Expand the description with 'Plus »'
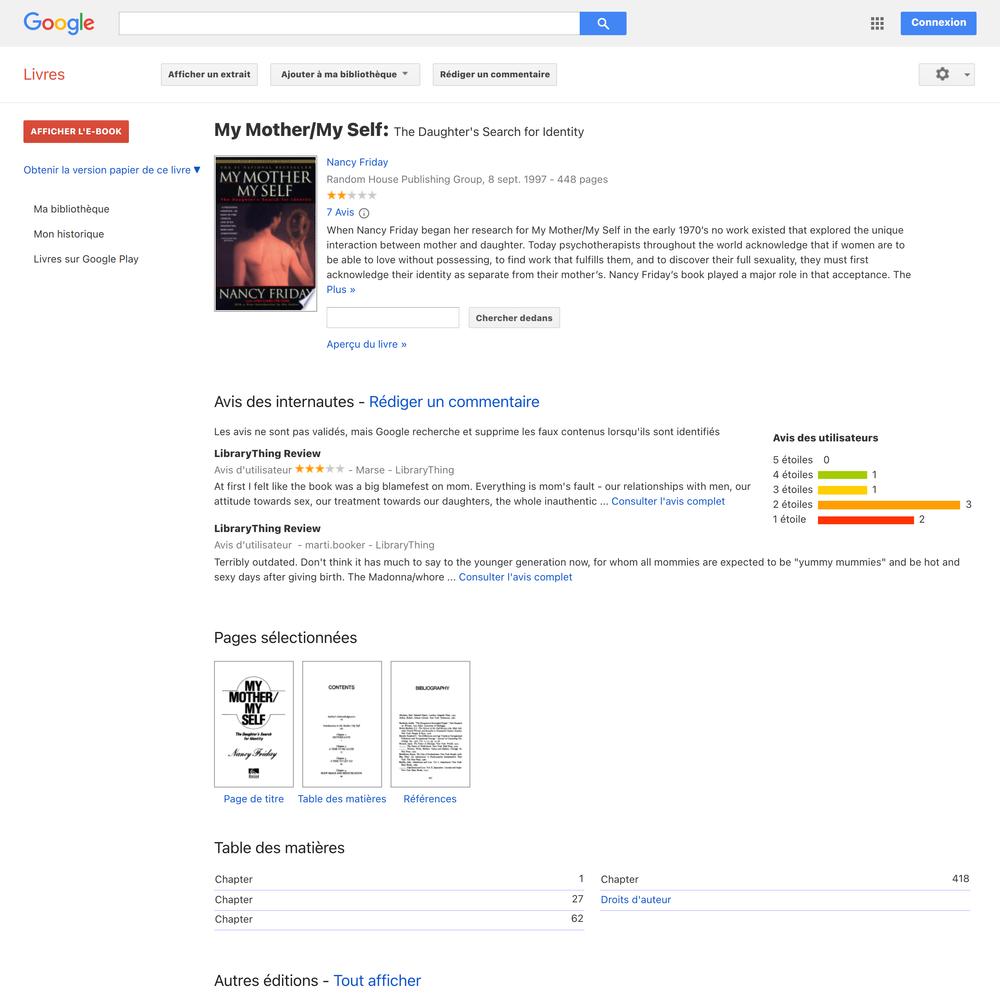 coord(341,290)
